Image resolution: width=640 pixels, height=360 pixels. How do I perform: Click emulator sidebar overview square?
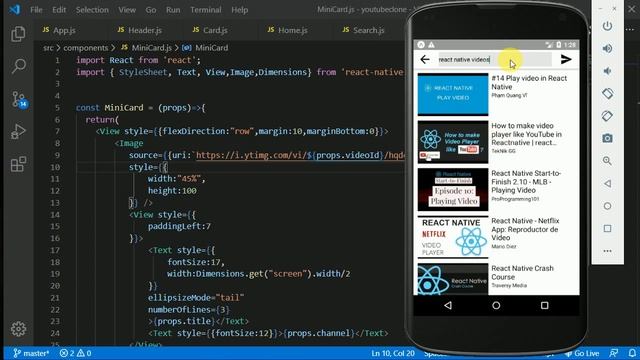click(607, 229)
